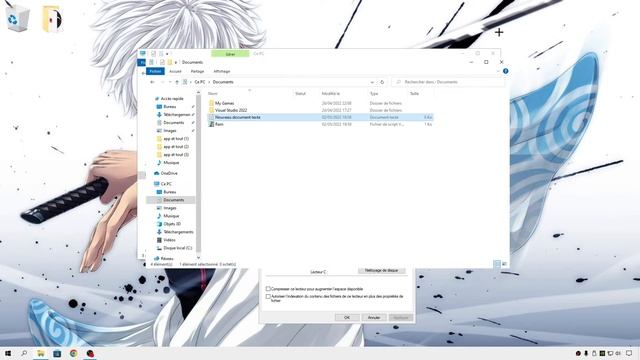Select OneDrive in the navigation pane

click(x=169, y=173)
